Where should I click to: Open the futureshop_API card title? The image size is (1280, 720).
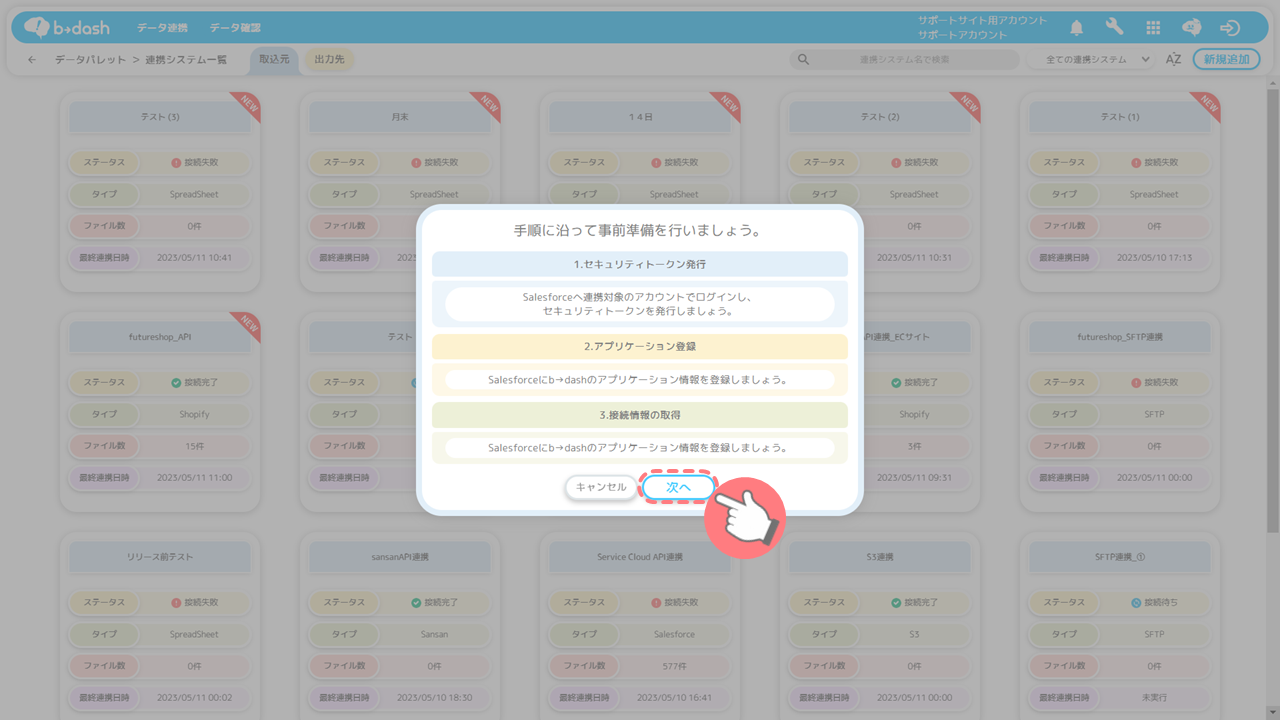(160, 338)
